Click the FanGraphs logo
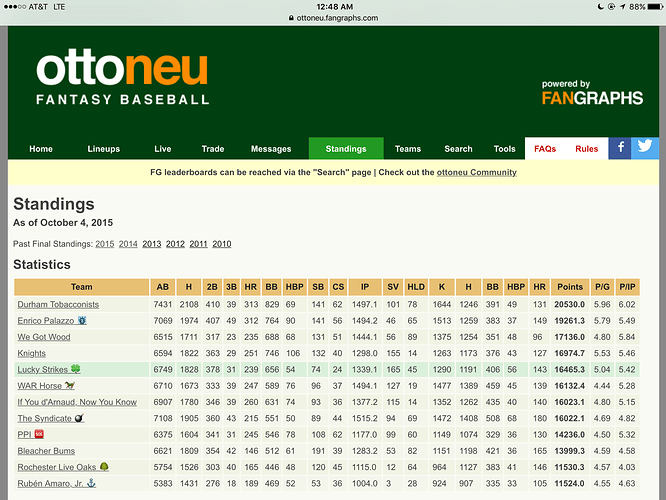The image size is (666, 500). pos(592,93)
